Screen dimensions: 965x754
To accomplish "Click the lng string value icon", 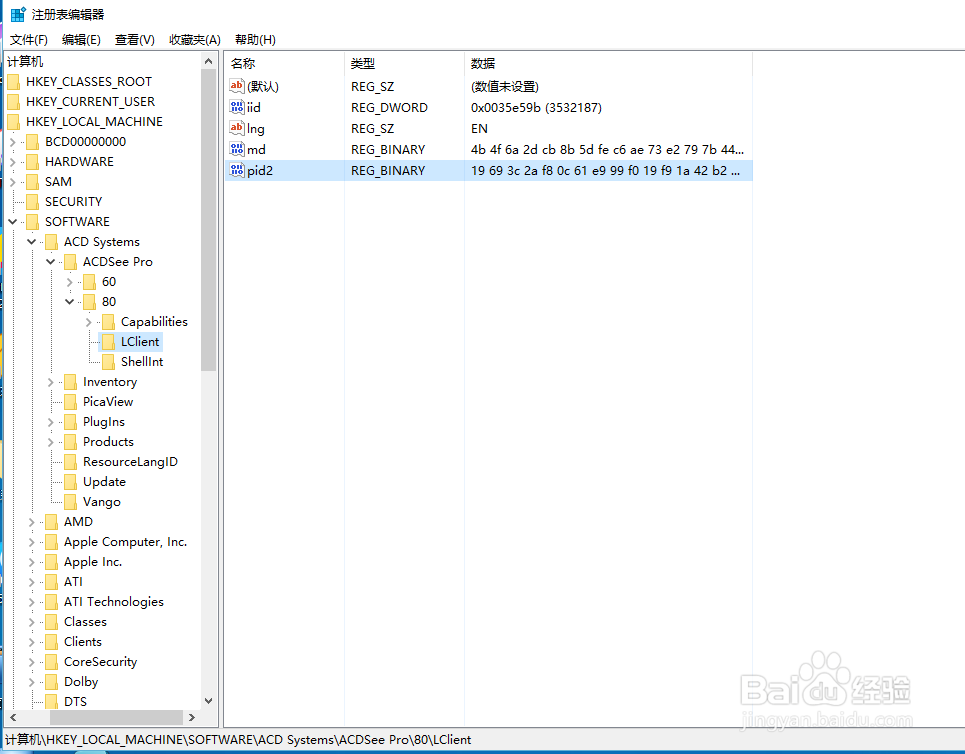I will click(x=237, y=128).
